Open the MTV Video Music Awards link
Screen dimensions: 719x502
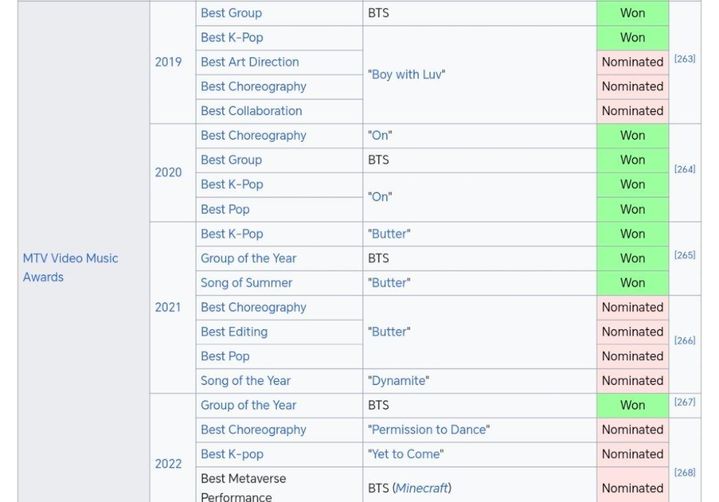pos(70,268)
